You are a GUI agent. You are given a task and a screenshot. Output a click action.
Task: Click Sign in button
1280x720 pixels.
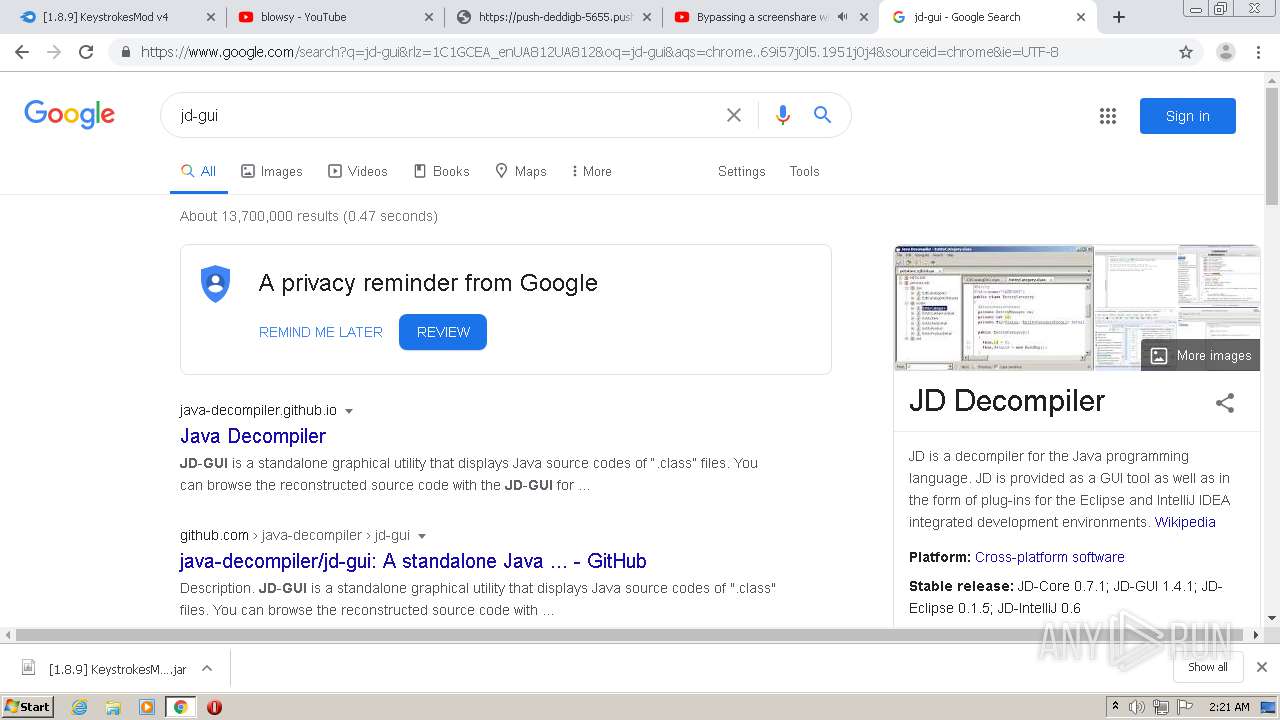(1187, 116)
